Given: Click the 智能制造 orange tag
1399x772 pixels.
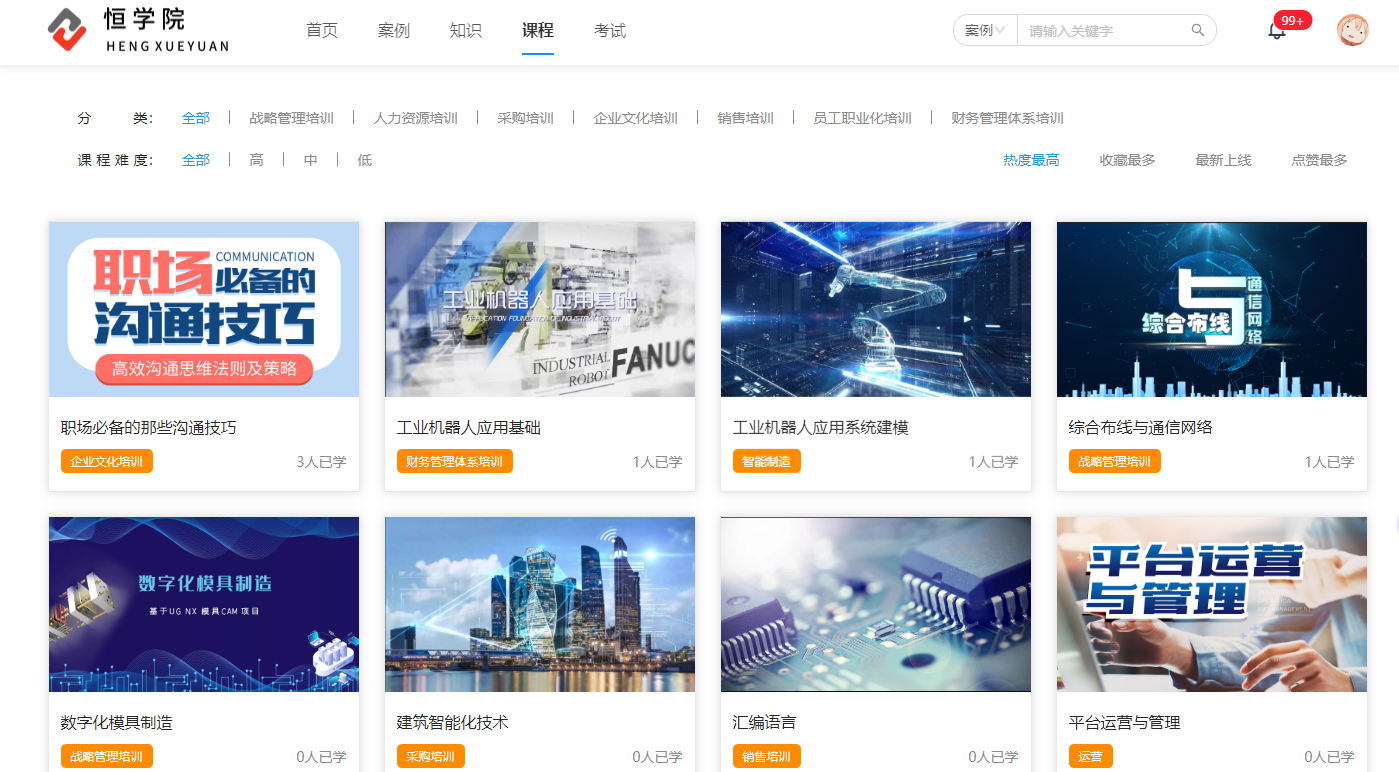Looking at the screenshot, I should point(766,461).
